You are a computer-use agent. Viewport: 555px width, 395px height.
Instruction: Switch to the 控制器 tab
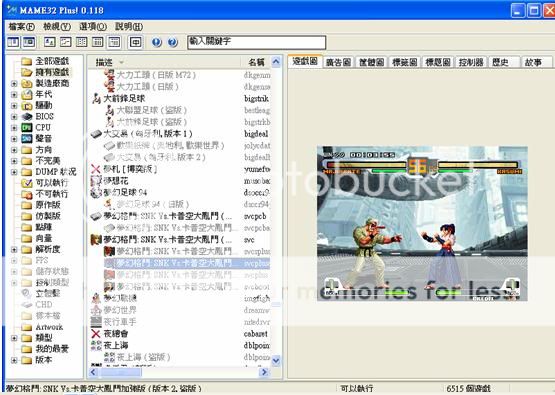coord(471,62)
